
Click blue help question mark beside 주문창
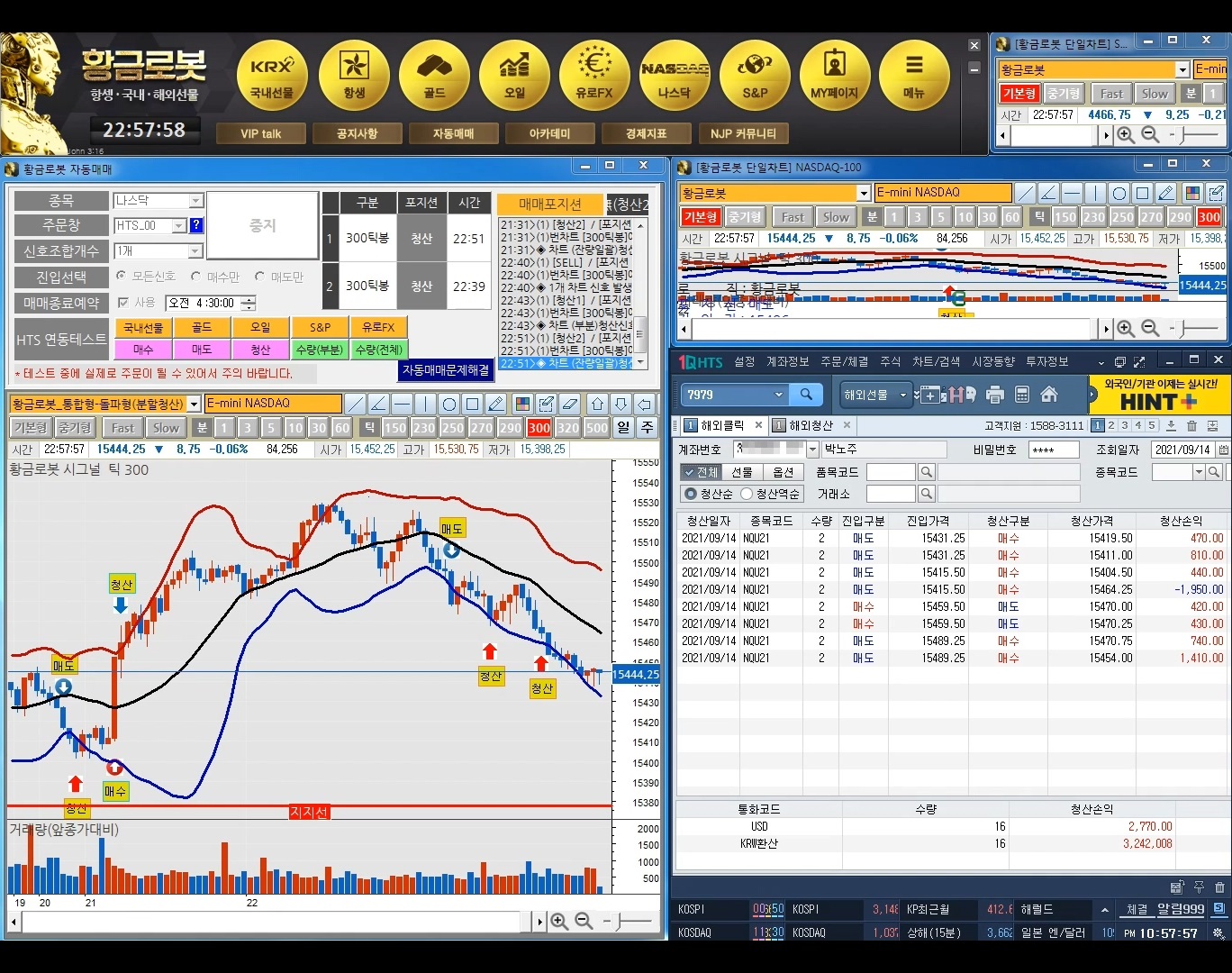point(196,225)
